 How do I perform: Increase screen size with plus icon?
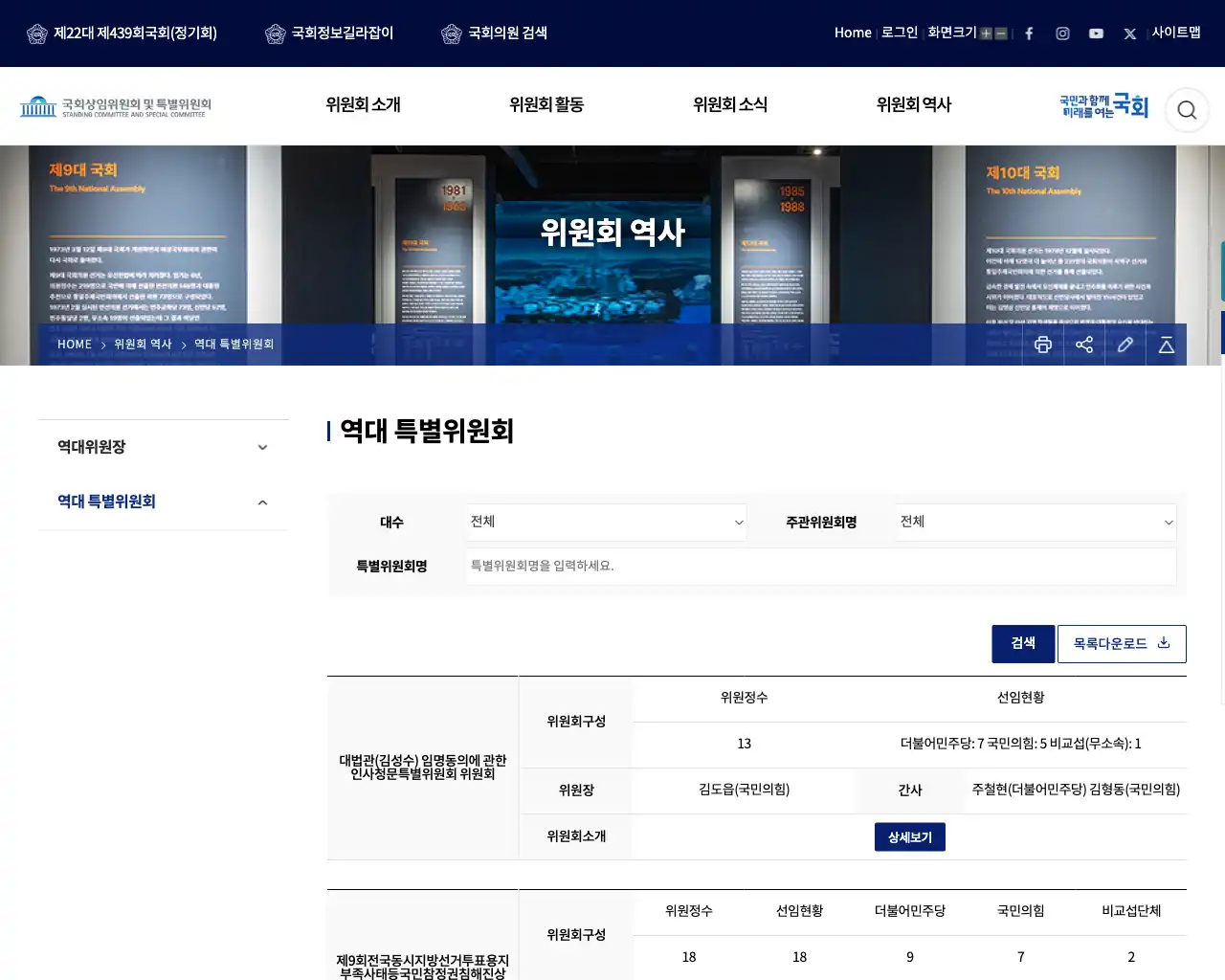[986, 33]
